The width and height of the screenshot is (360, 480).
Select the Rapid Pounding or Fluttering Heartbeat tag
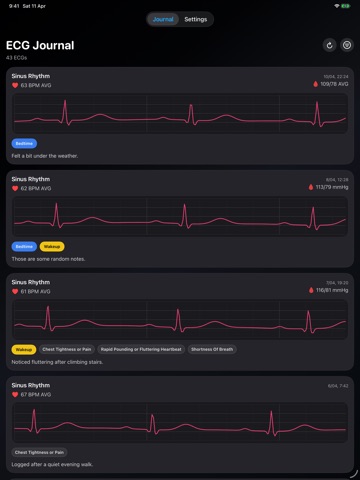(x=141, y=349)
